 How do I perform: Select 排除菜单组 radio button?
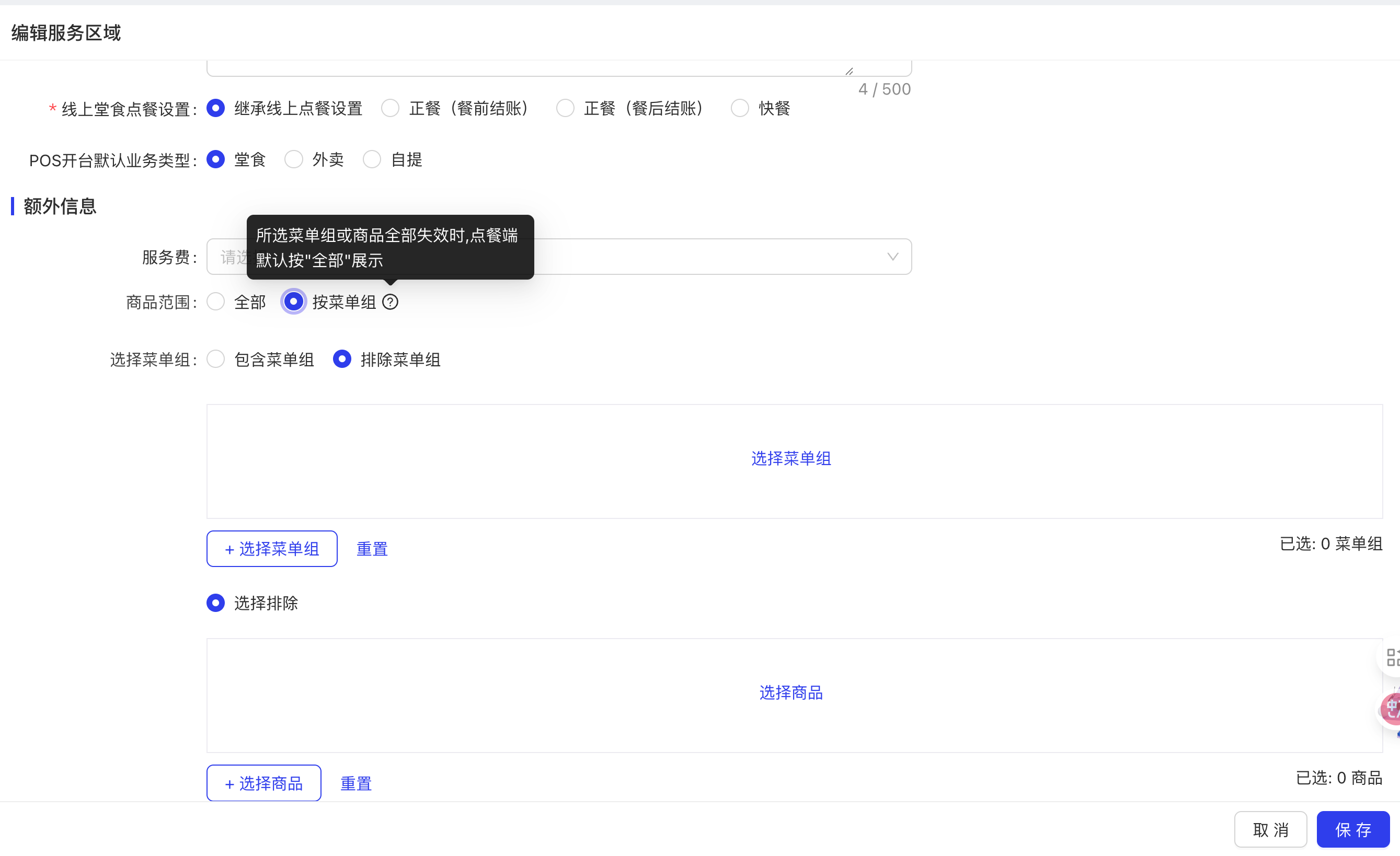coord(342,360)
